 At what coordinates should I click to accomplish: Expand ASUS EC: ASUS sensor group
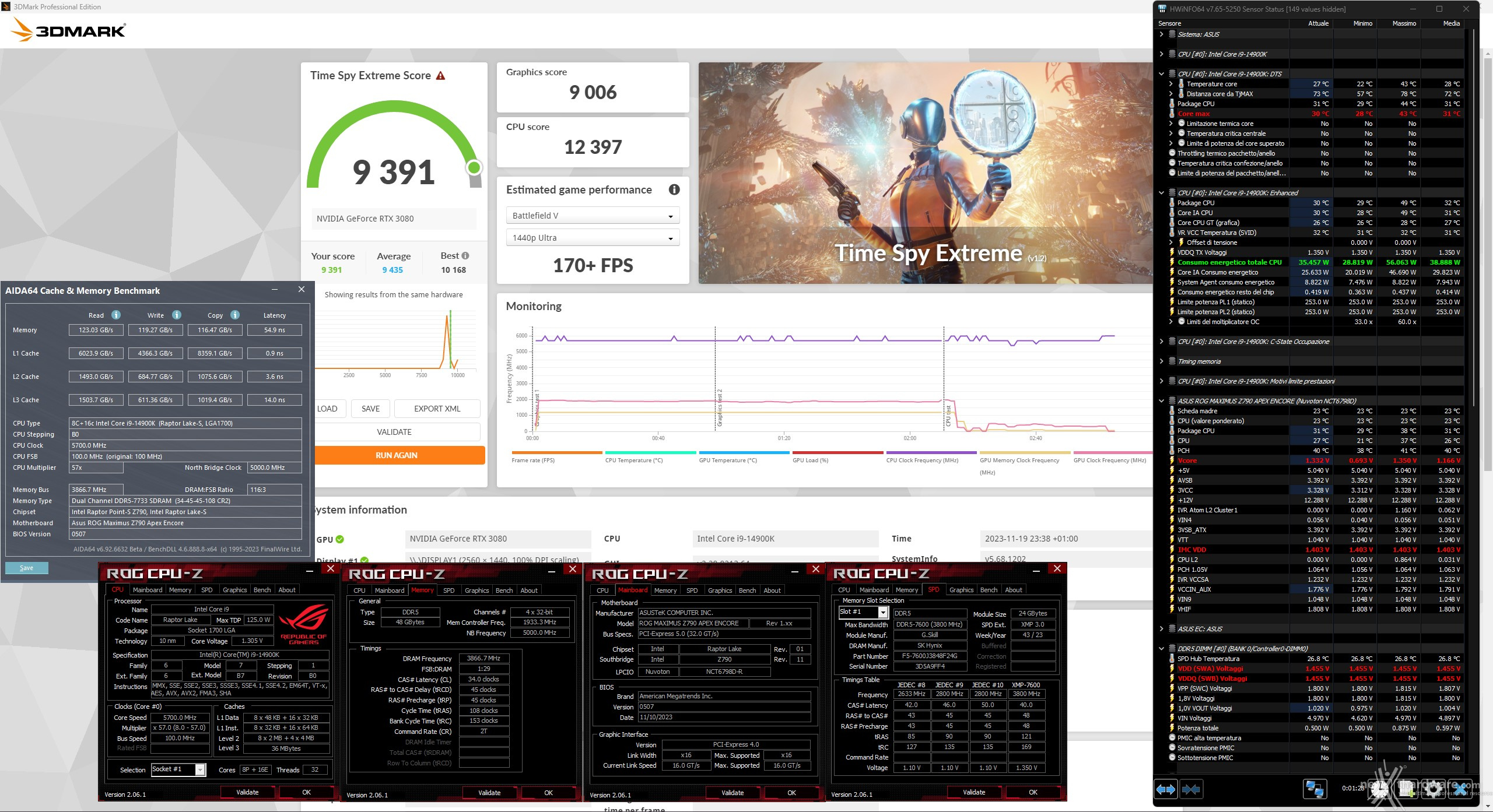(1162, 629)
